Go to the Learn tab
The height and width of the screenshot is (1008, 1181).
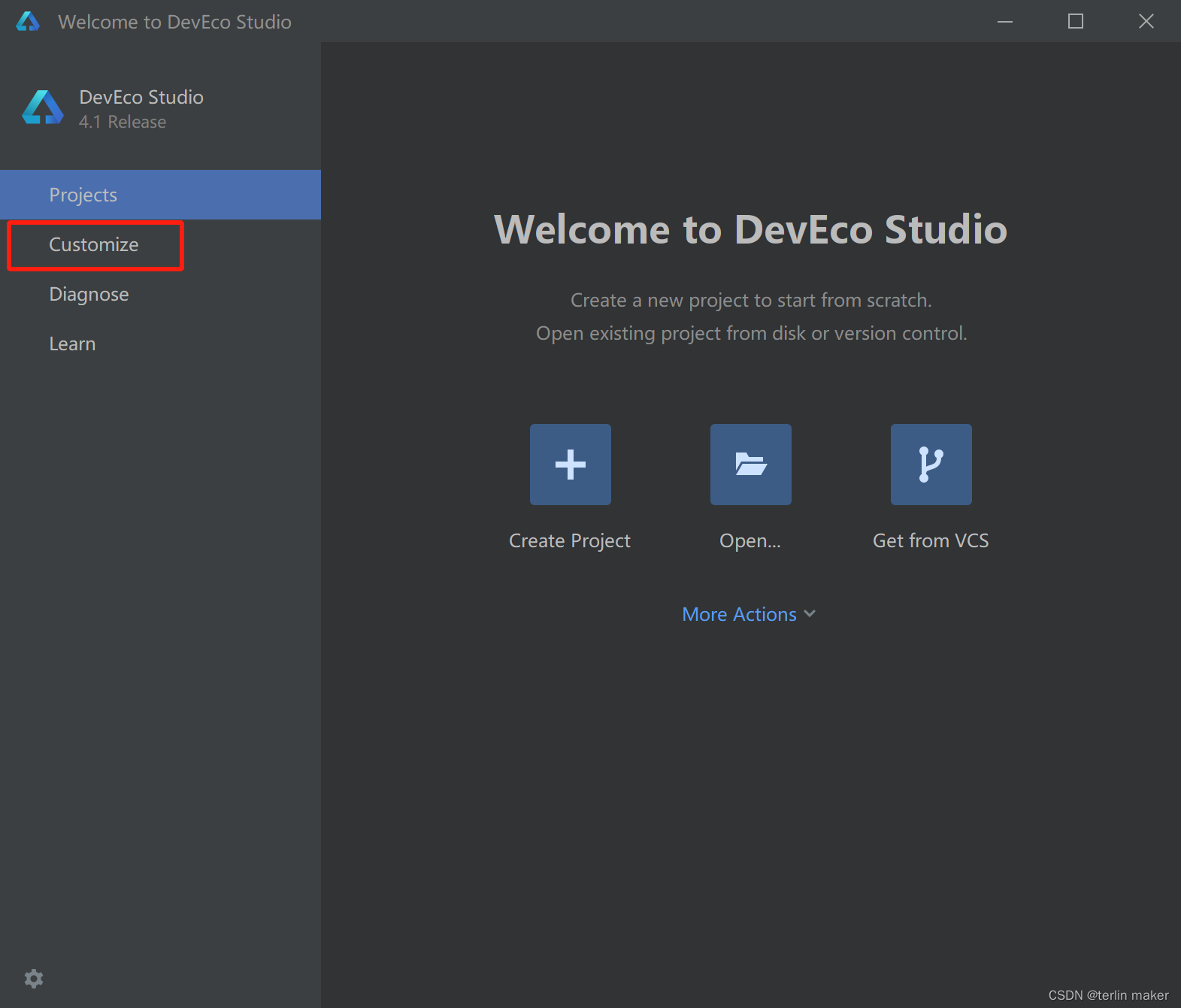click(160, 344)
